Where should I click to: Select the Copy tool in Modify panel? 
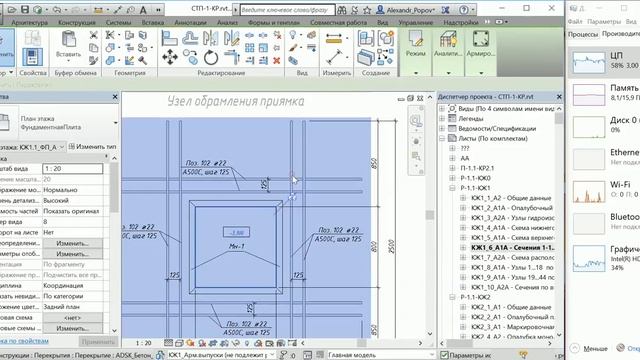click(x=190, y=57)
